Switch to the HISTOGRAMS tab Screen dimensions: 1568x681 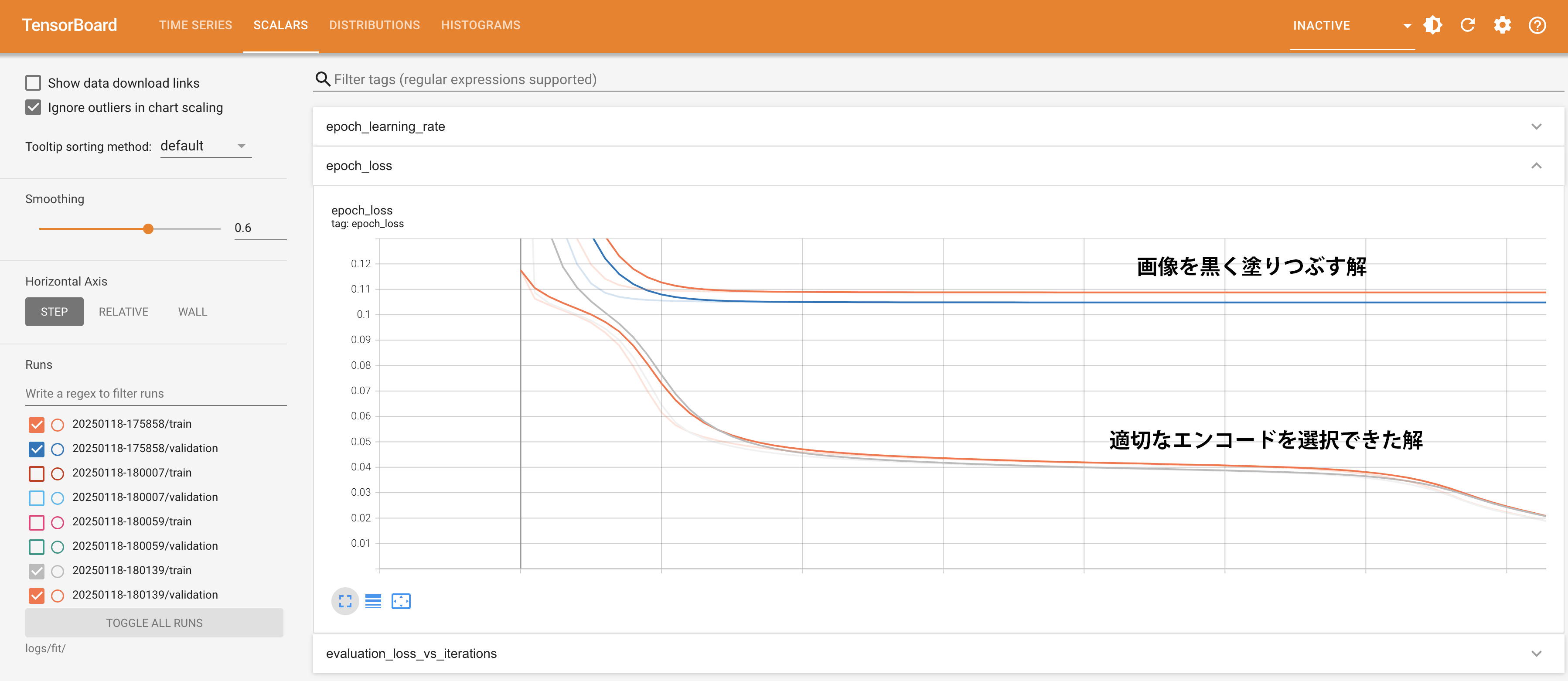[x=480, y=25]
